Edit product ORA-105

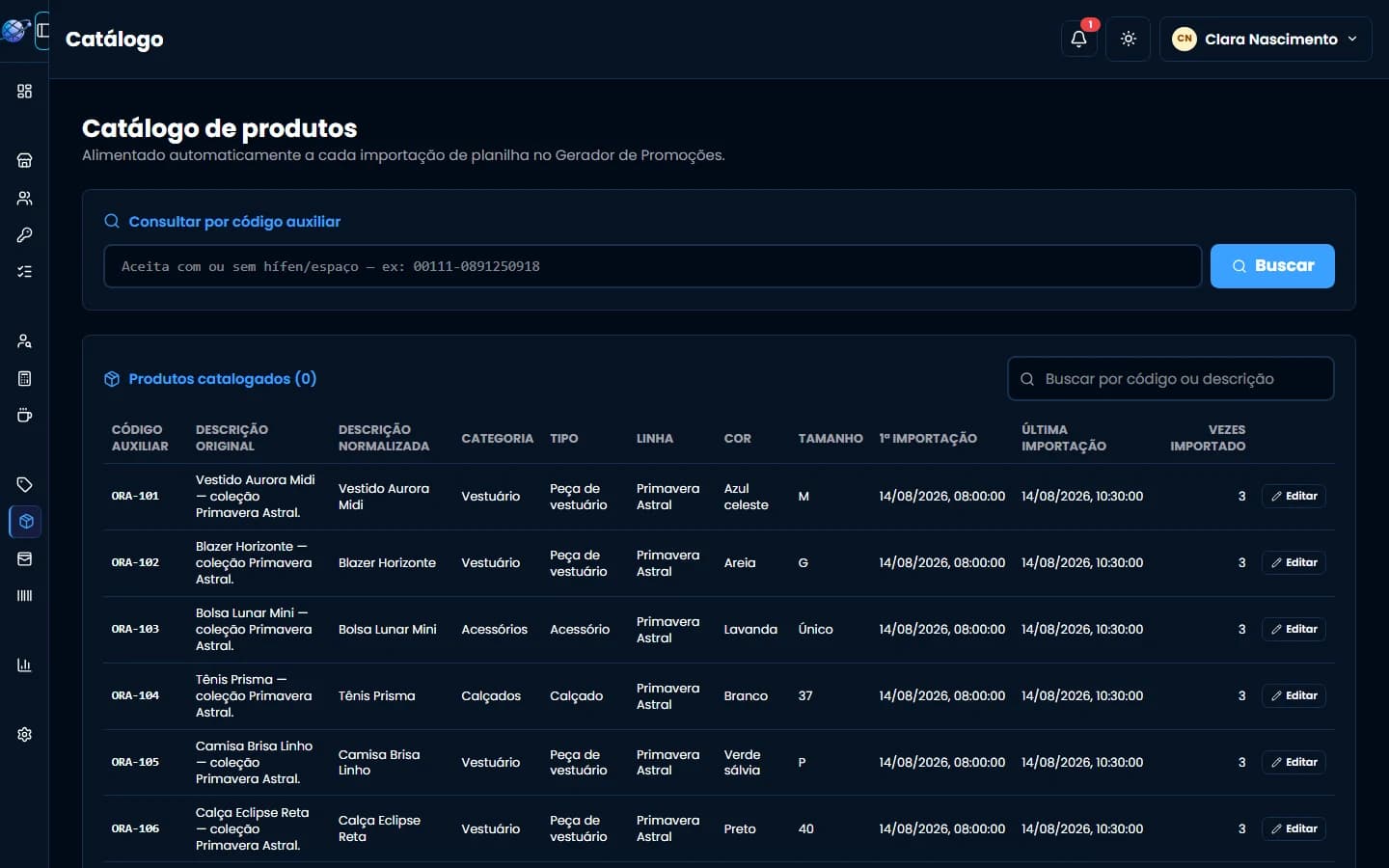click(x=1294, y=762)
